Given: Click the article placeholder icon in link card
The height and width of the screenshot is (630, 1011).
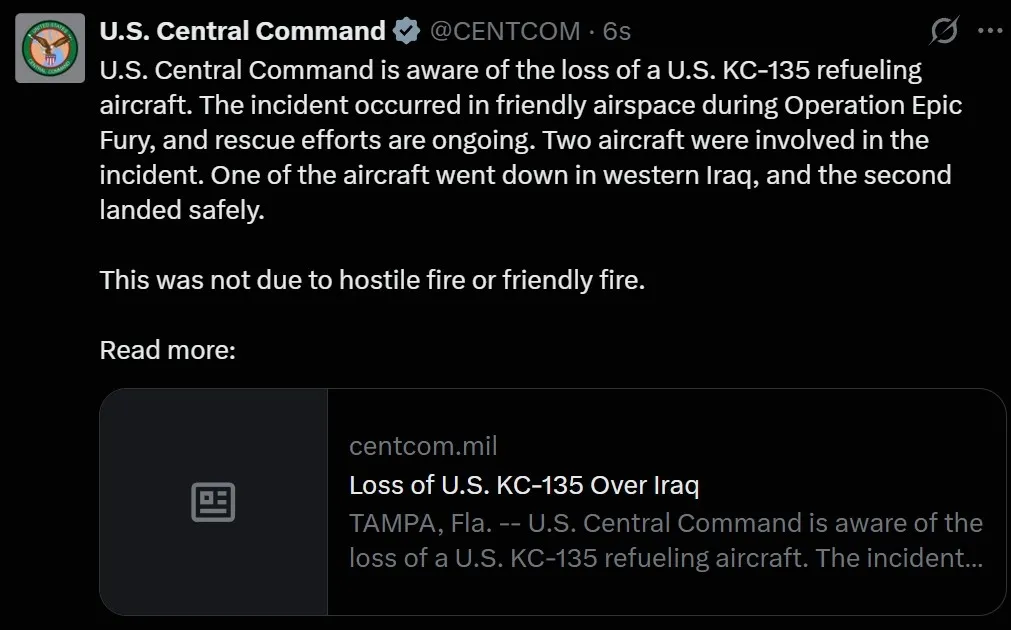Looking at the screenshot, I should (x=213, y=502).
